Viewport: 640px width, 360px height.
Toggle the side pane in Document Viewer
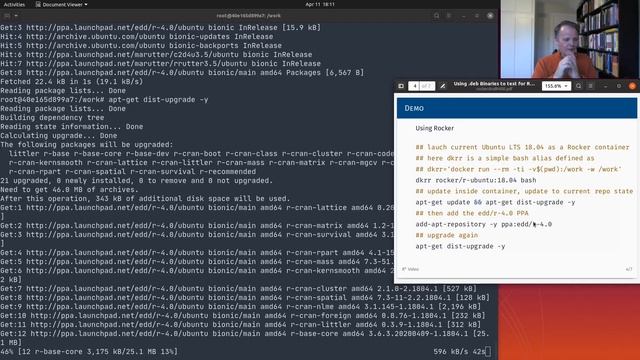(x=401, y=86)
